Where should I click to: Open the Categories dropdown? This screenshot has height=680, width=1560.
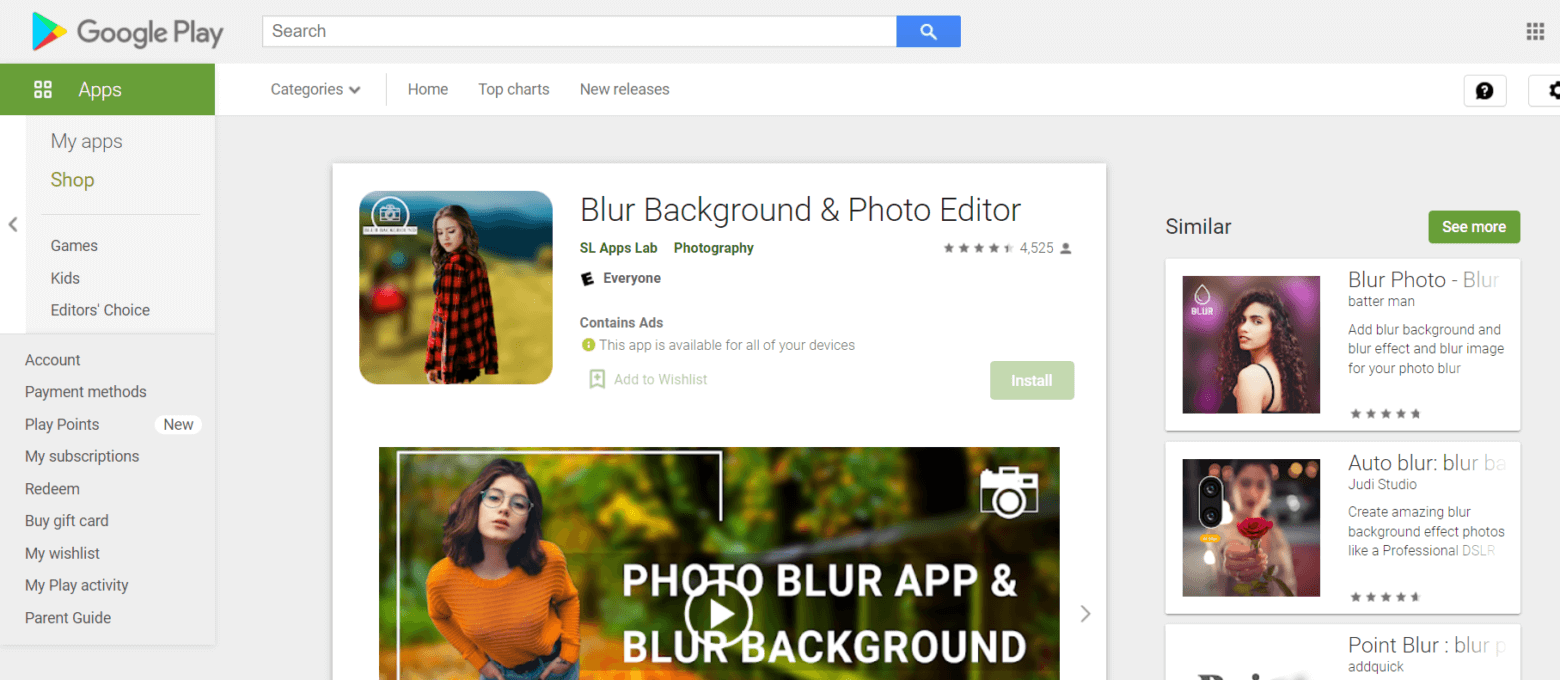(314, 89)
